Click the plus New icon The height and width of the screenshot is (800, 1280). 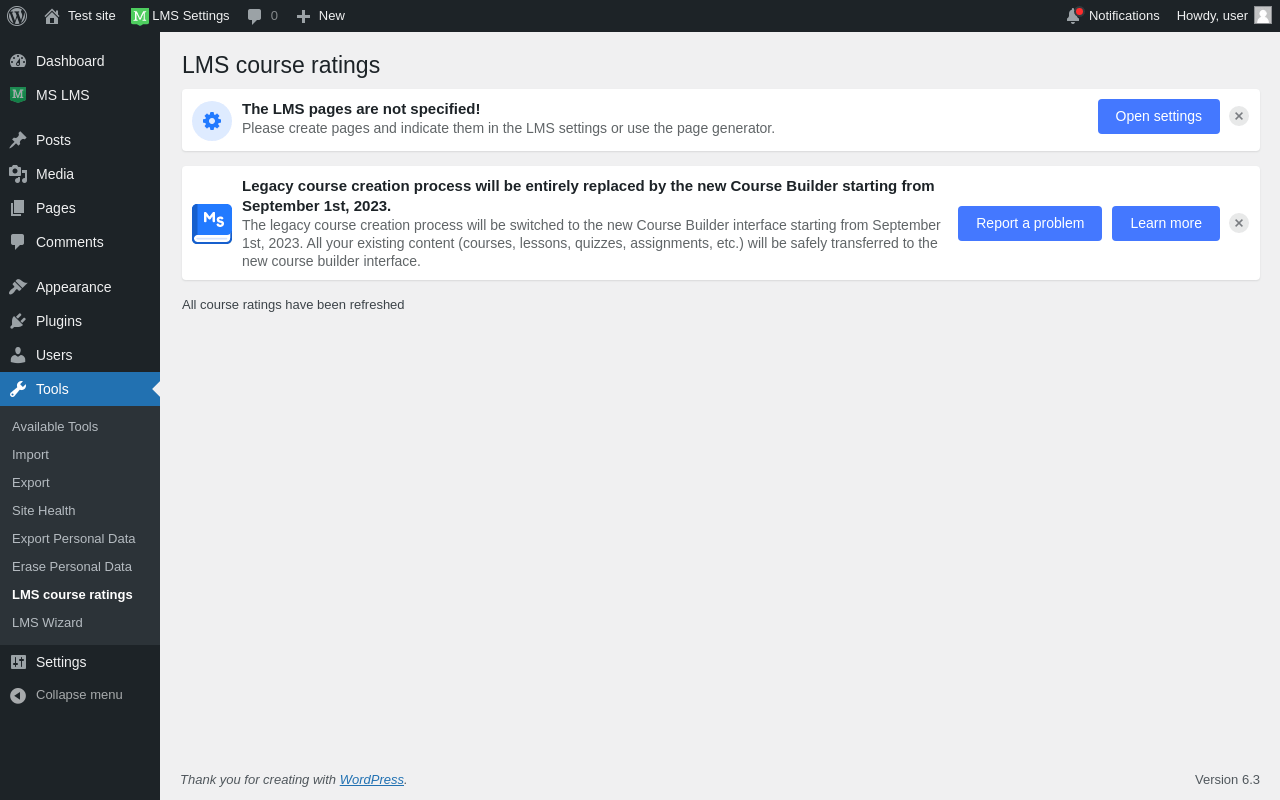click(x=303, y=16)
